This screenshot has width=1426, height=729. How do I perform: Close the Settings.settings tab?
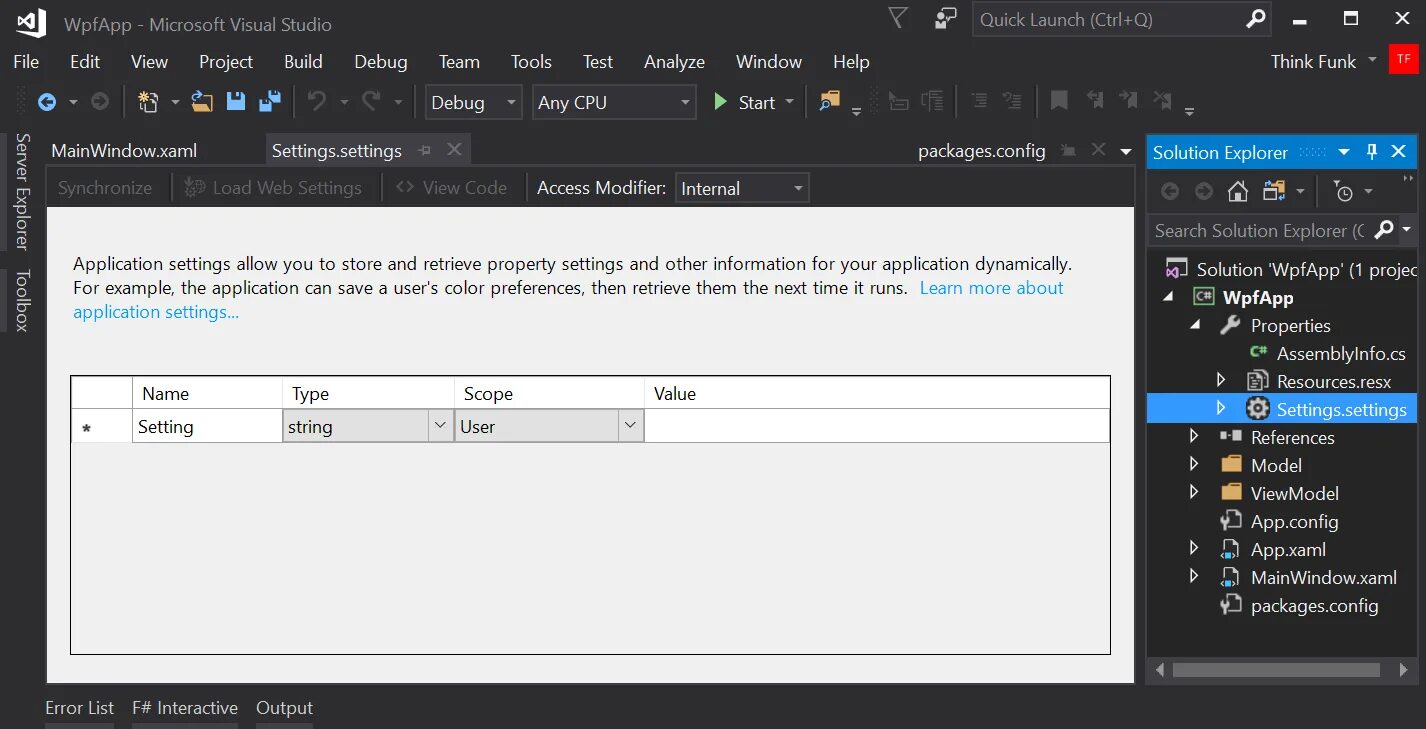(x=454, y=150)
